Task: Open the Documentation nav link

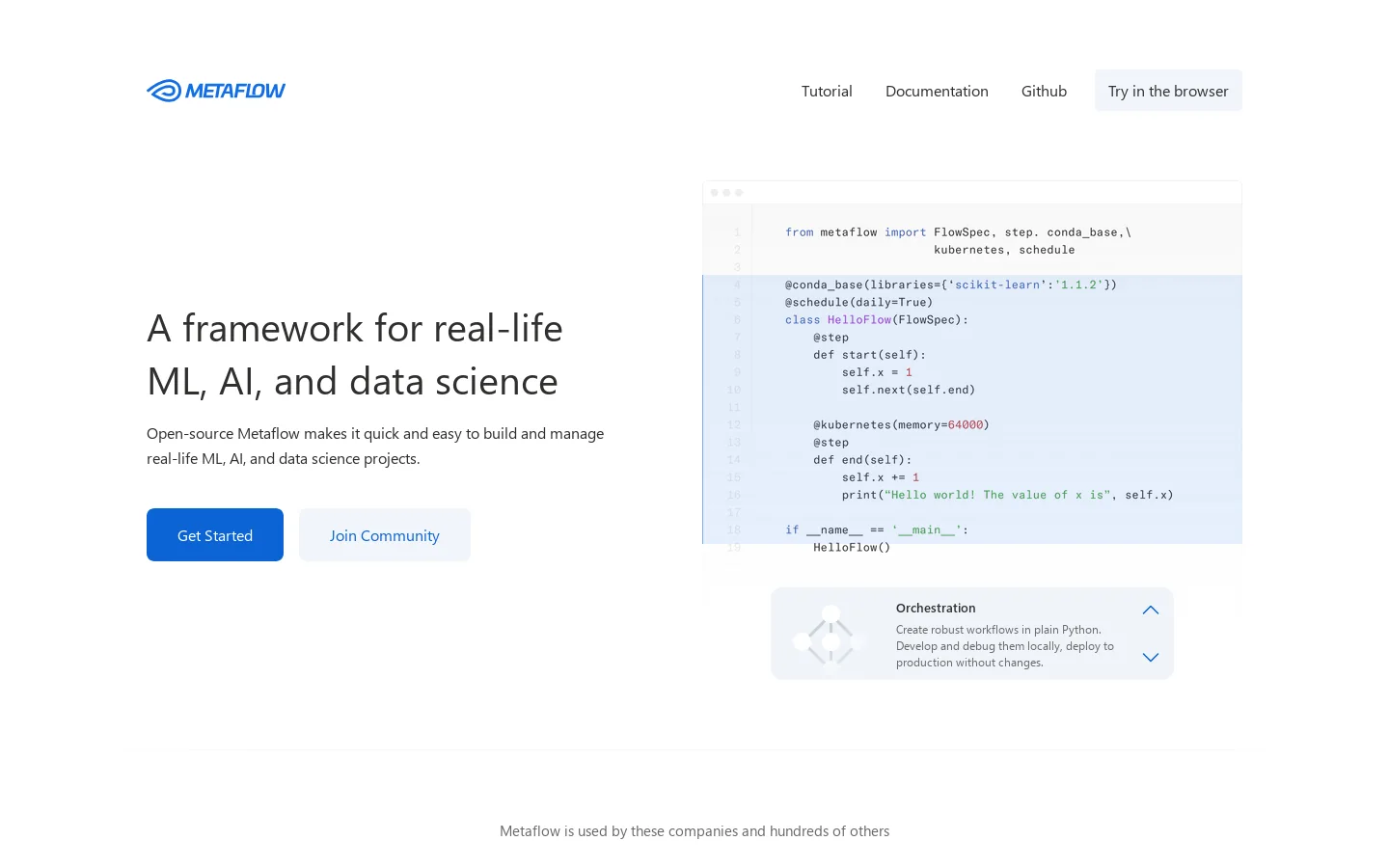Action: (937, 91)
